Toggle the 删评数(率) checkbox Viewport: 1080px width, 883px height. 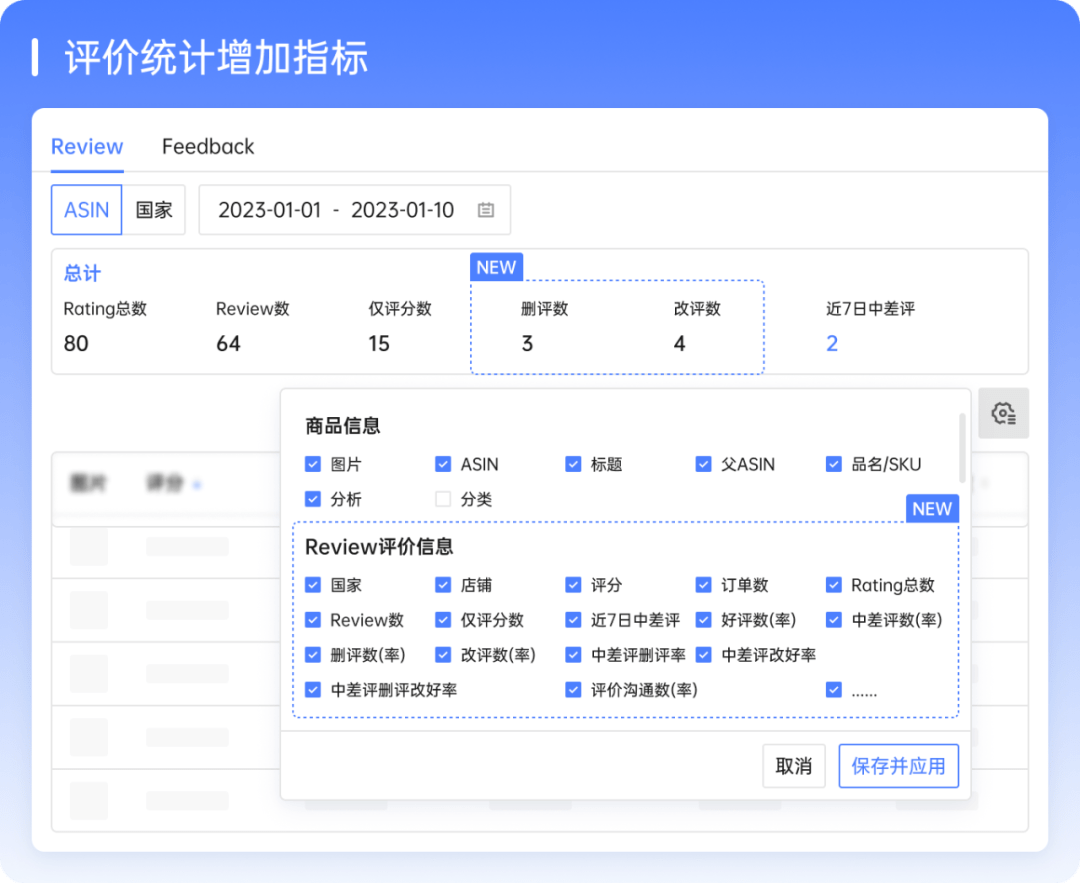(313, 655)
